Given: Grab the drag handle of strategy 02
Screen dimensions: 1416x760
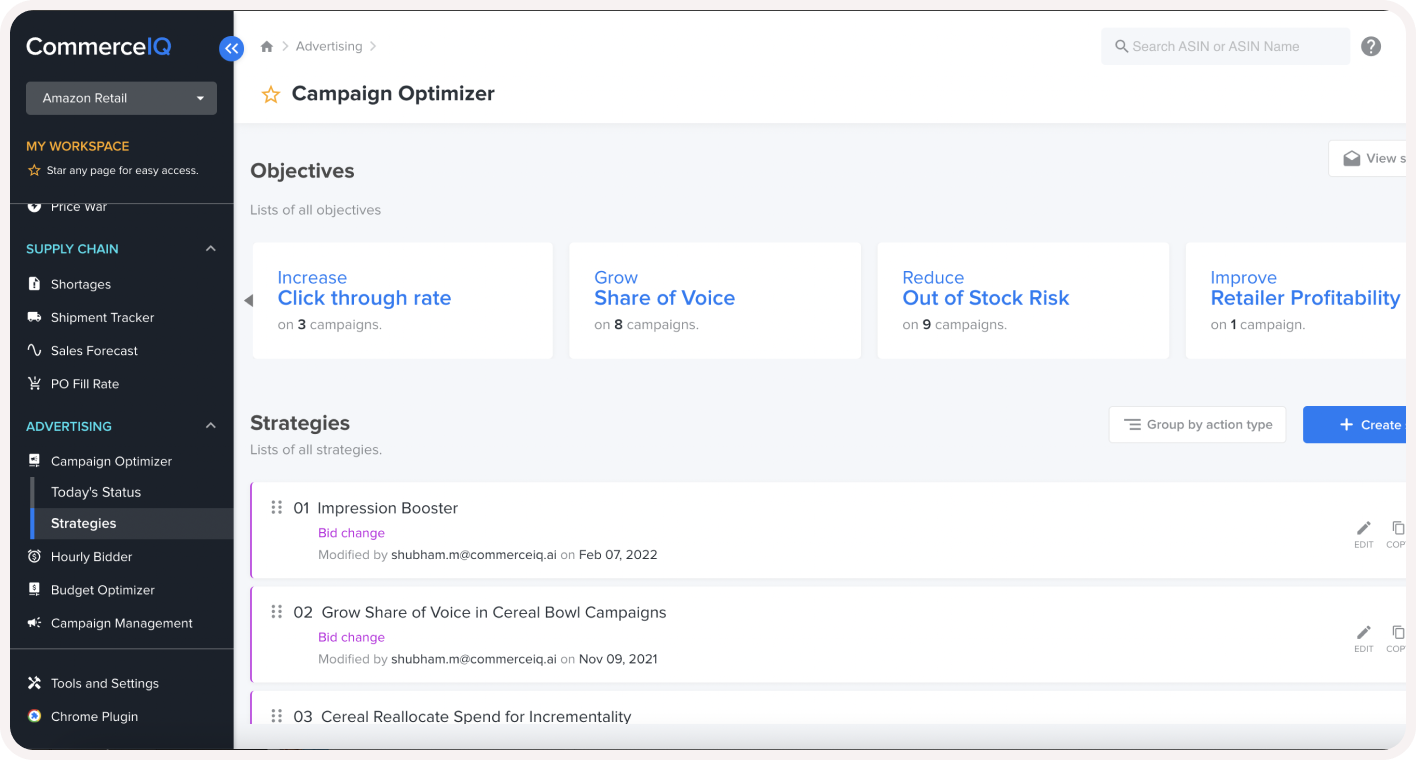Looking at the screenshot, I should pos(277,612).
